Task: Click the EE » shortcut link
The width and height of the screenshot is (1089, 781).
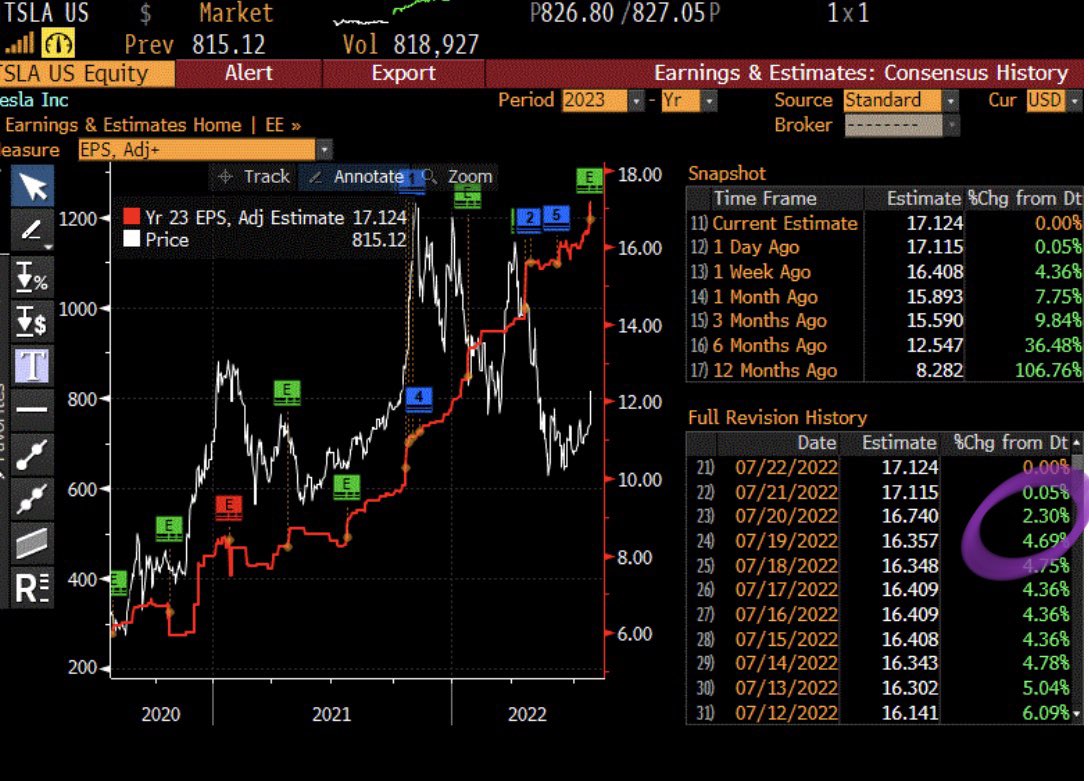Action: [x=283, y=125]
